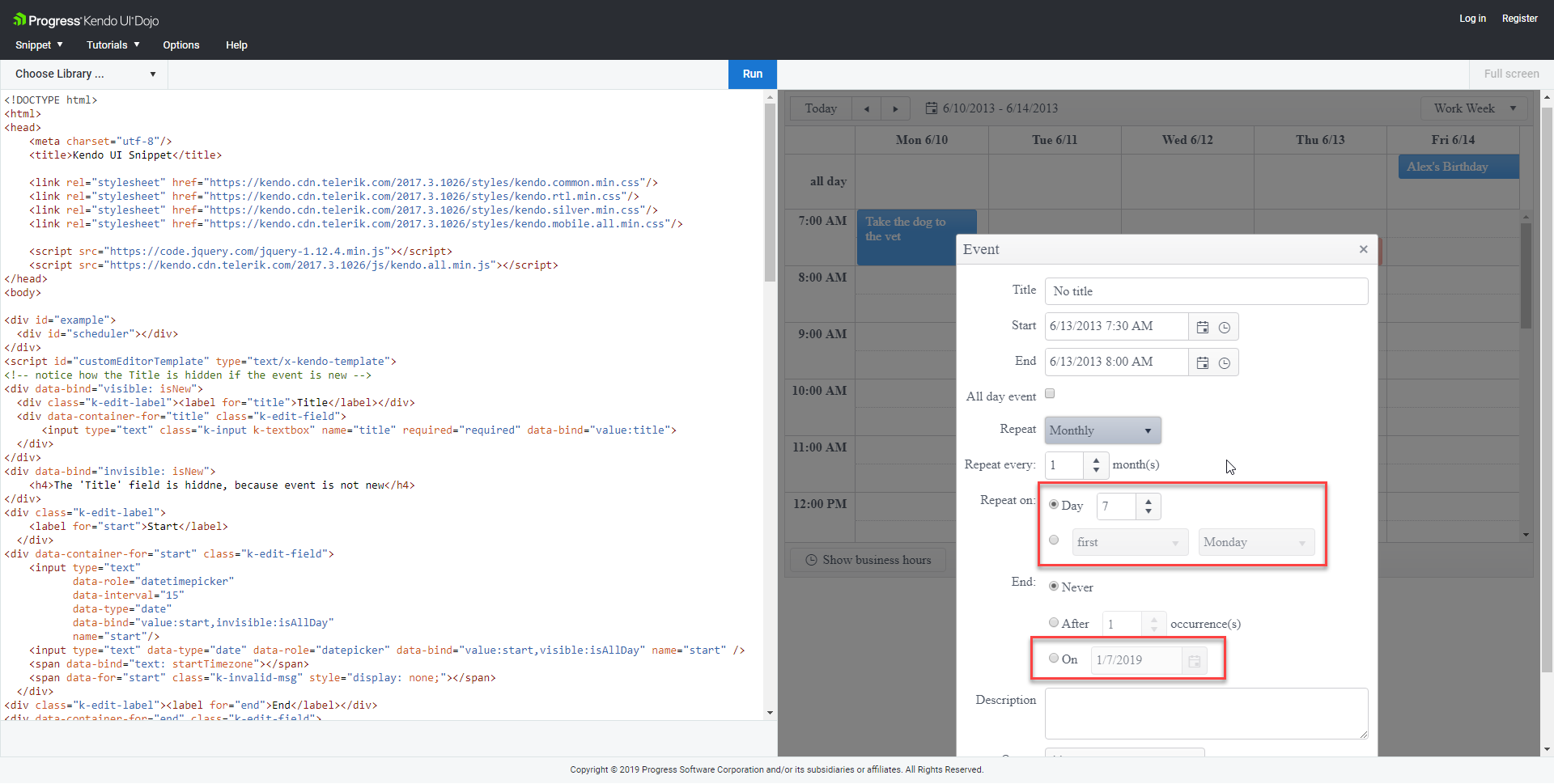Viewport: 1554px width, 784px height.
Task: Open the Work Week view dropdown
Action: coord(1474,108)
